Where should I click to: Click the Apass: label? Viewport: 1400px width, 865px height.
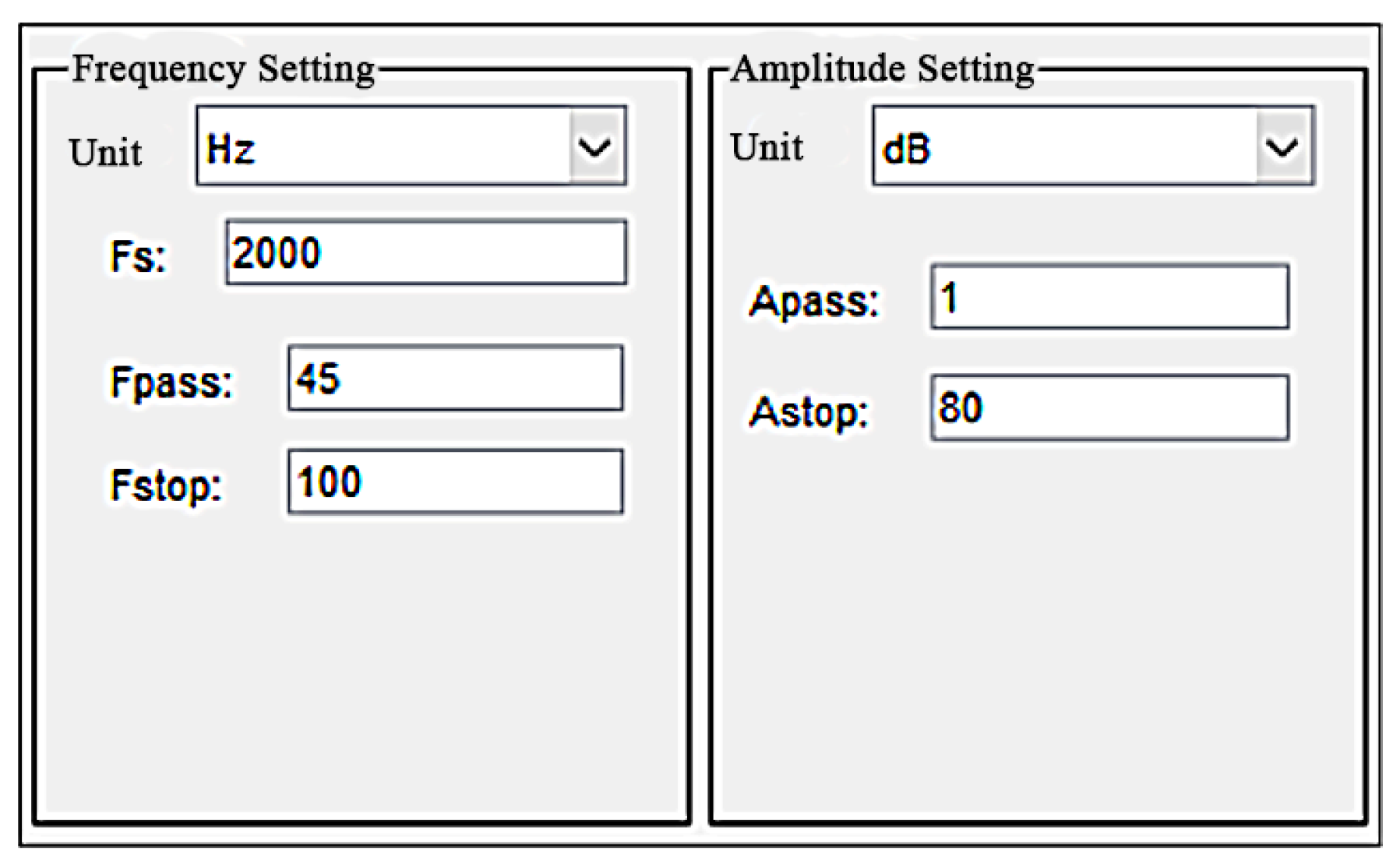coord(813,302)
